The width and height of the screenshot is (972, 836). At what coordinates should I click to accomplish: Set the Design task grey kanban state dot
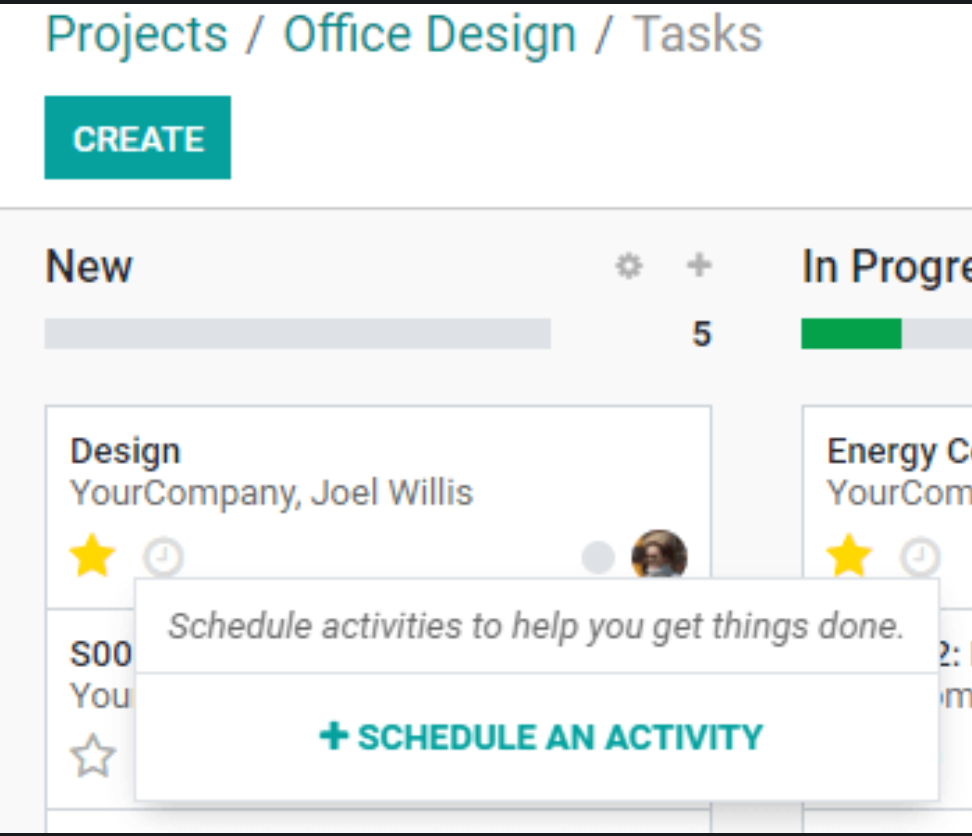click(x=598, y=557)
